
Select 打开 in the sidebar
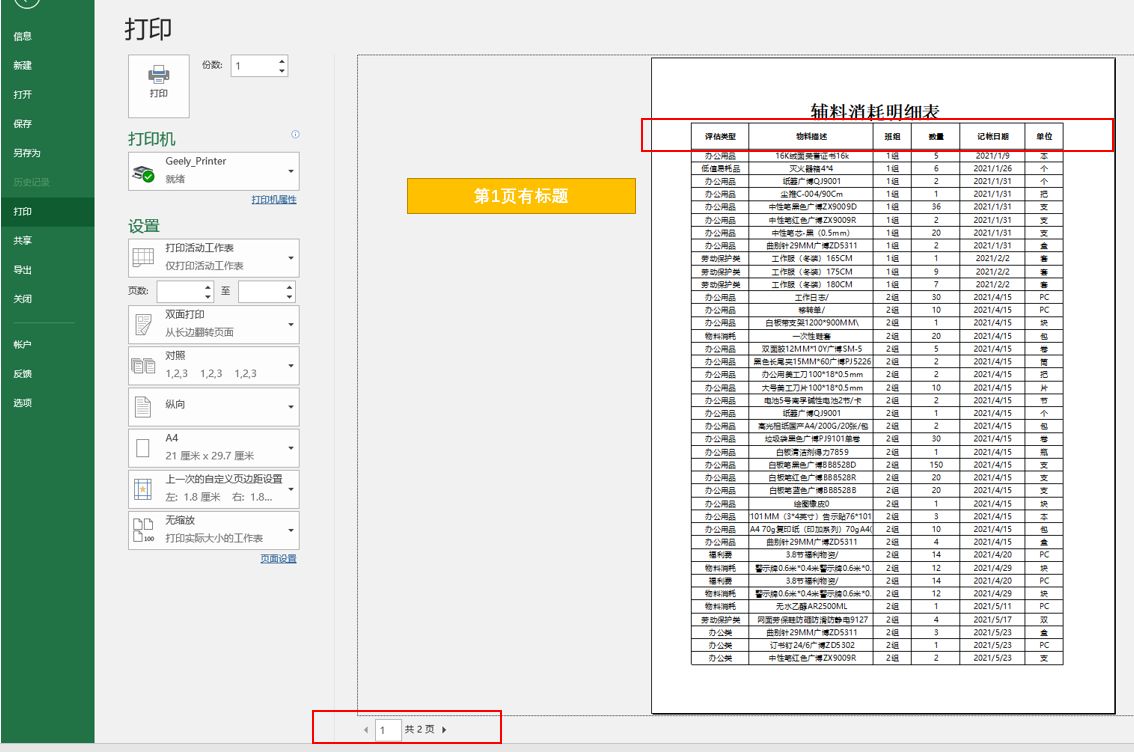click(x=22, y=95)
